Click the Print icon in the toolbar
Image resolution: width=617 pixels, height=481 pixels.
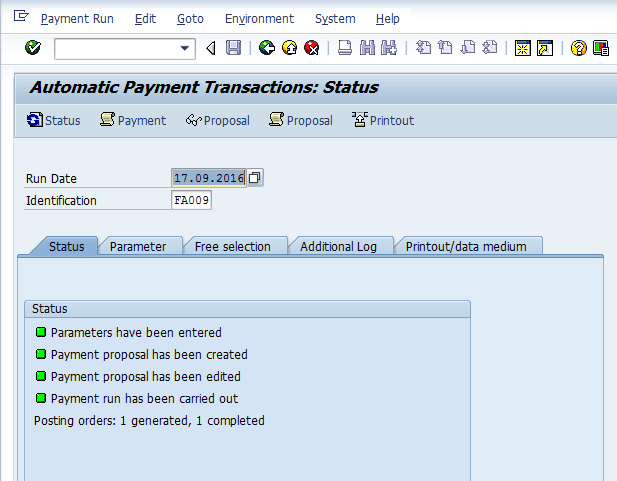345,48
